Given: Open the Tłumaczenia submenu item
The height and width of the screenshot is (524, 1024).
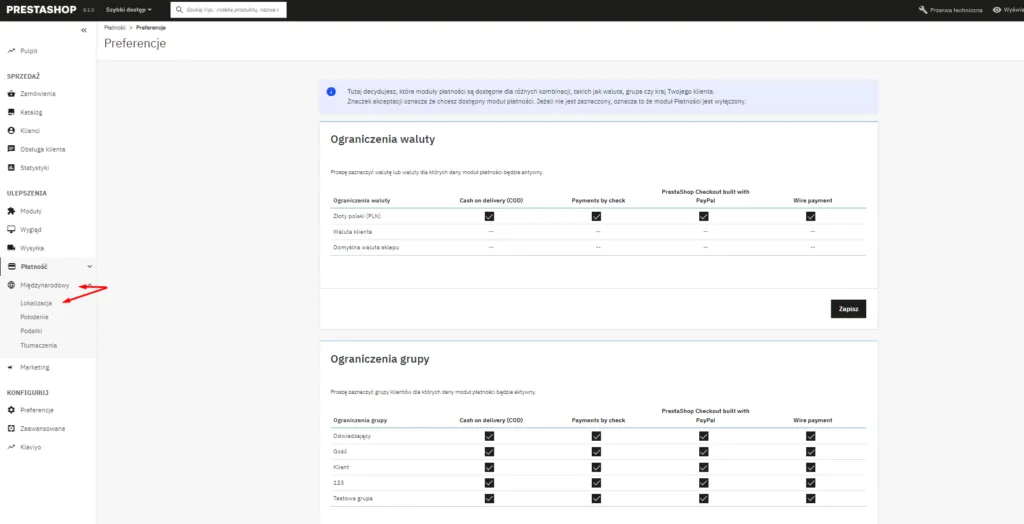Looking at the screenshot, I should pos(38,345).
